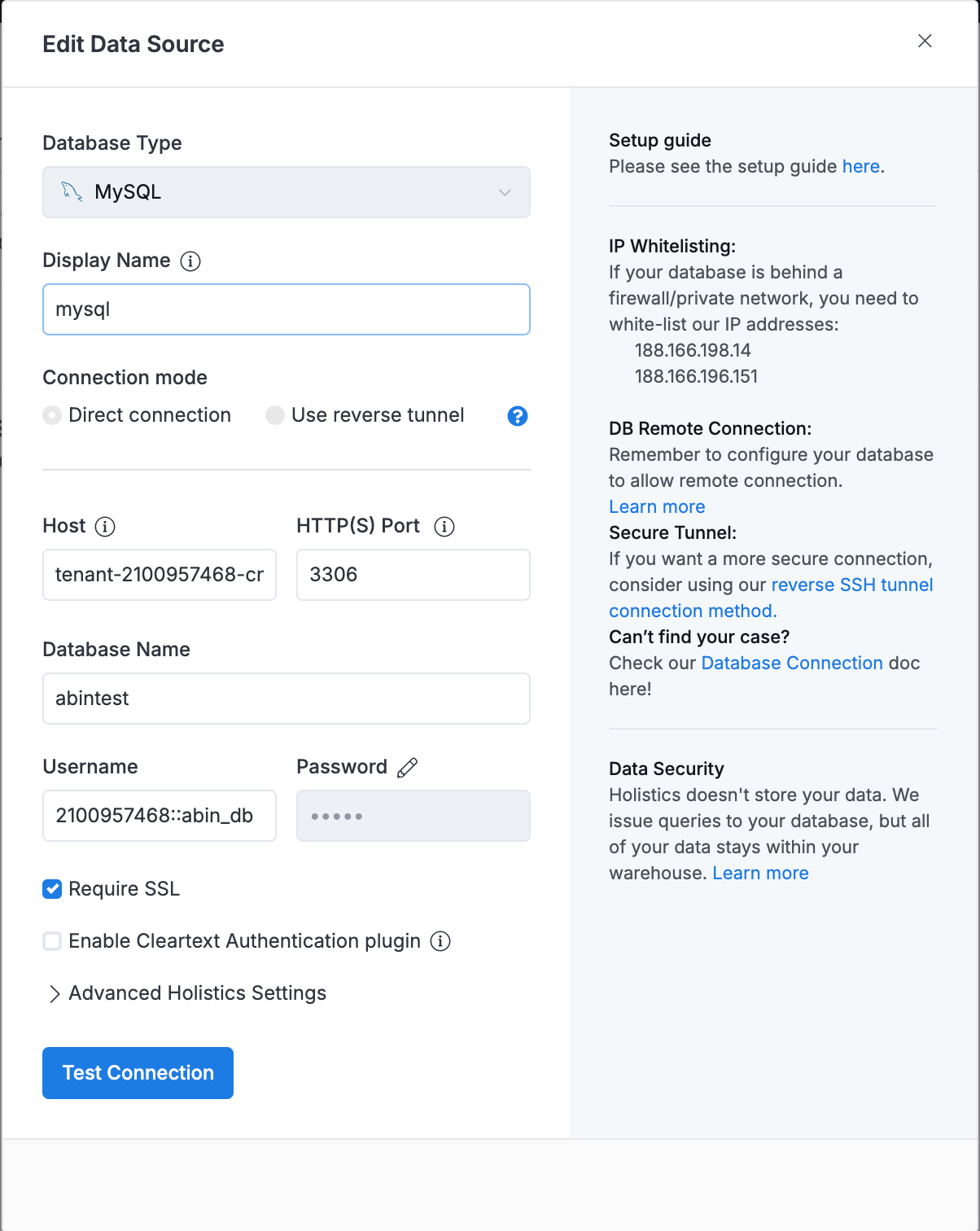The width and height of the screenshot is (980, 1231).
Task: Uncheck the Require SSL checkbox
Action: [52, 889]
